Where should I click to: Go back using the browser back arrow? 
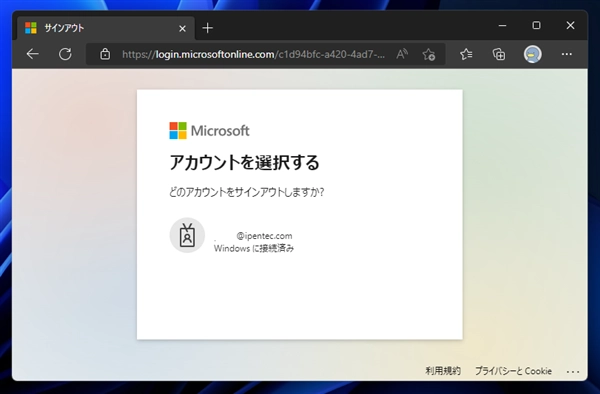click(x=33, y=54)
